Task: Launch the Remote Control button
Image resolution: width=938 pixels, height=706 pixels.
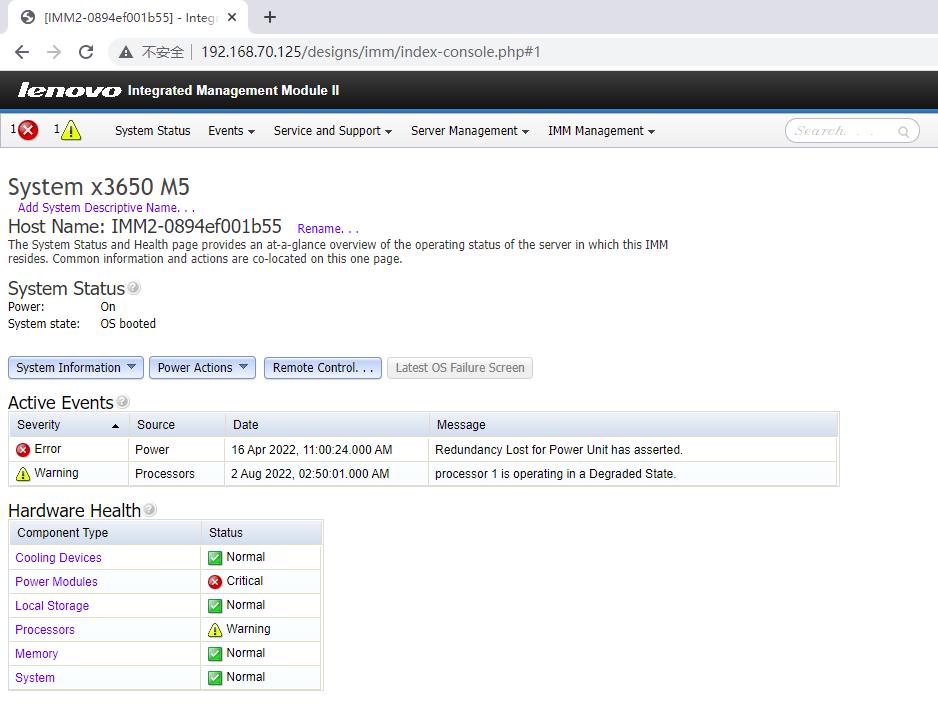Action: point(323,368)
